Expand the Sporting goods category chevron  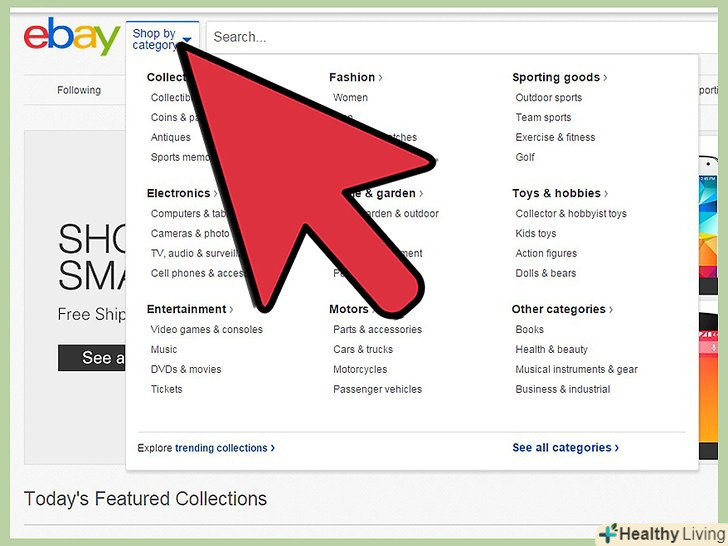[605, 78]
